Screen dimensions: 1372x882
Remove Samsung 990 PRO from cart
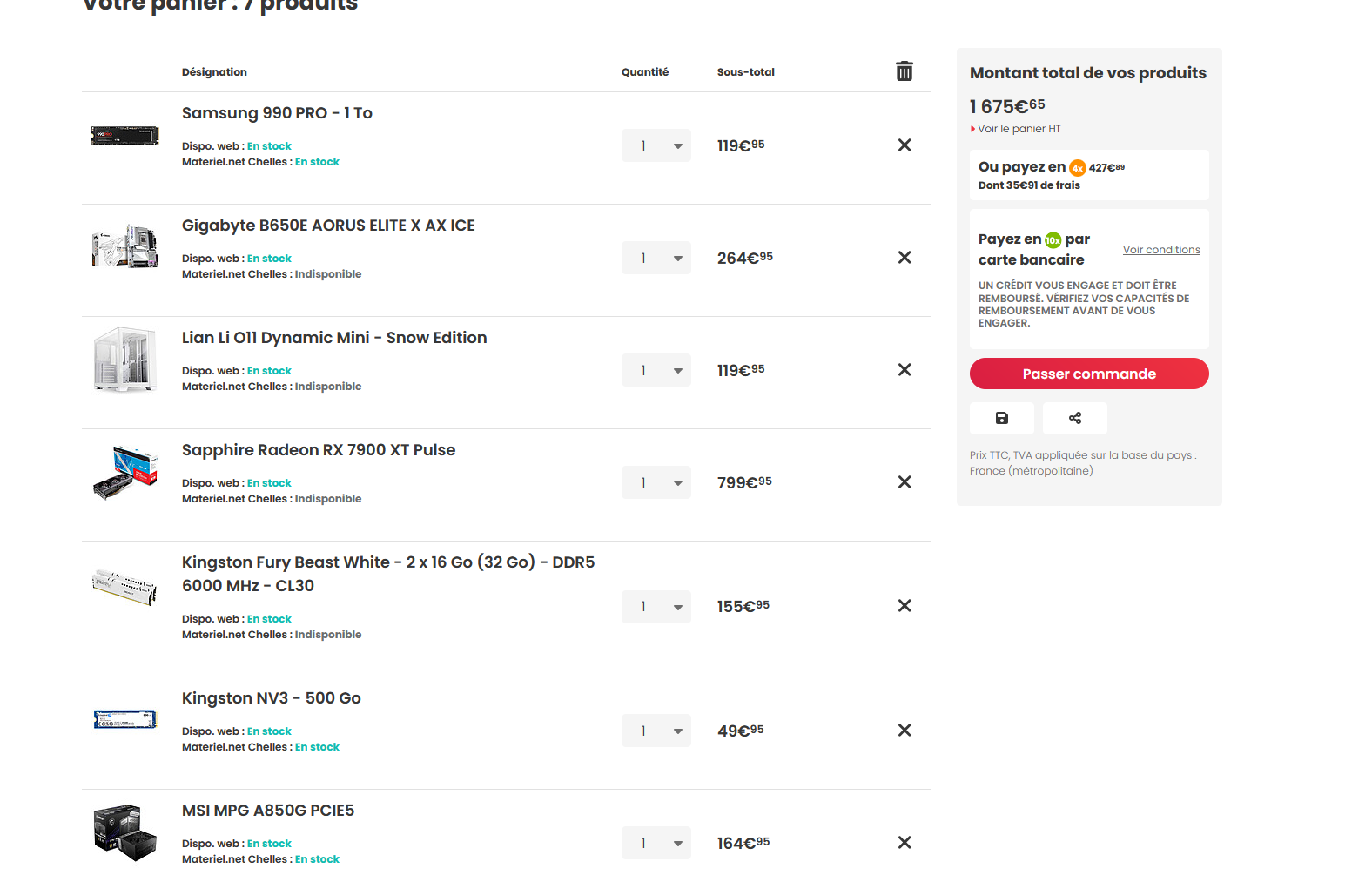pyautogui.click(x=905, y=145)
